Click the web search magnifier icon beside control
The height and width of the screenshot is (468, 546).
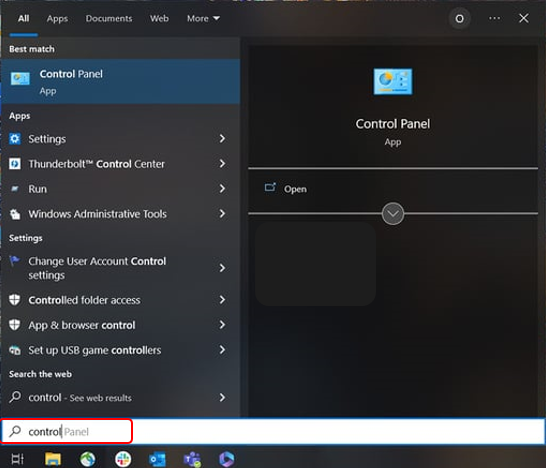15,397
